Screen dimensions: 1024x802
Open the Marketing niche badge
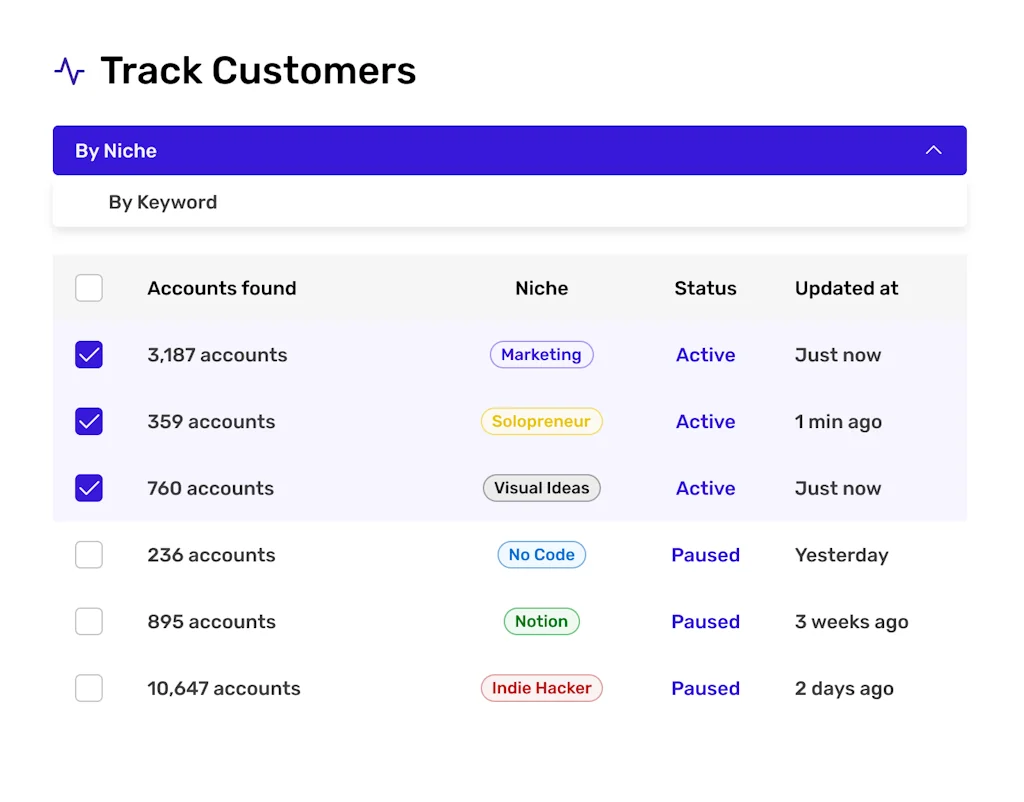click(x=541, y=354)
